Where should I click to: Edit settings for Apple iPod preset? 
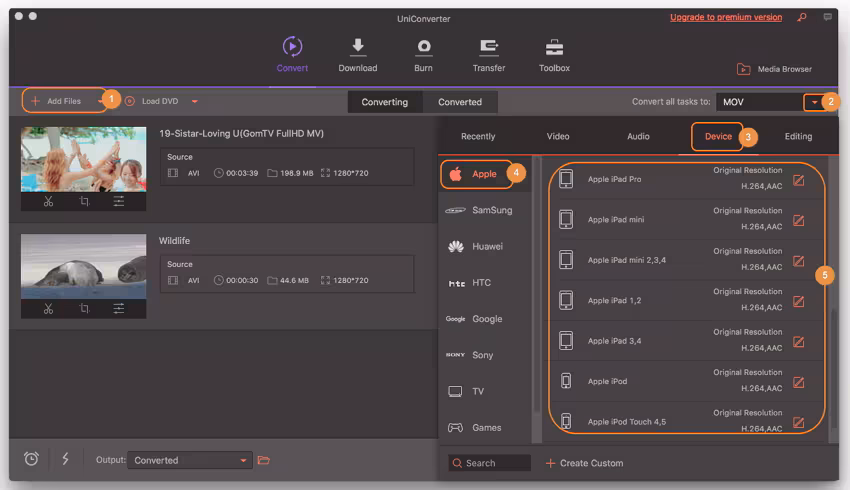(799, 382)
